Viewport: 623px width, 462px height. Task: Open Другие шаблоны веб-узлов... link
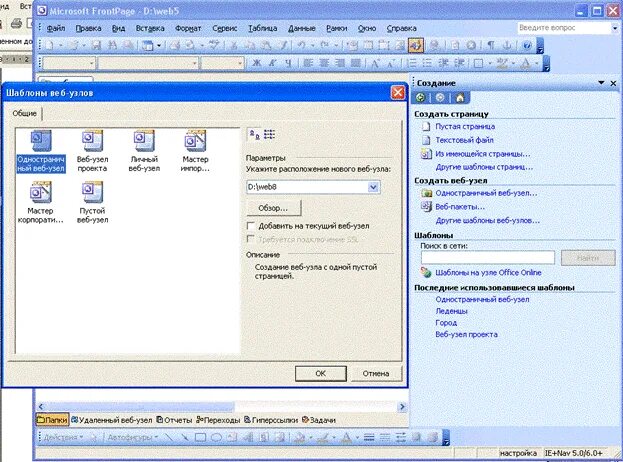point(488,220)
